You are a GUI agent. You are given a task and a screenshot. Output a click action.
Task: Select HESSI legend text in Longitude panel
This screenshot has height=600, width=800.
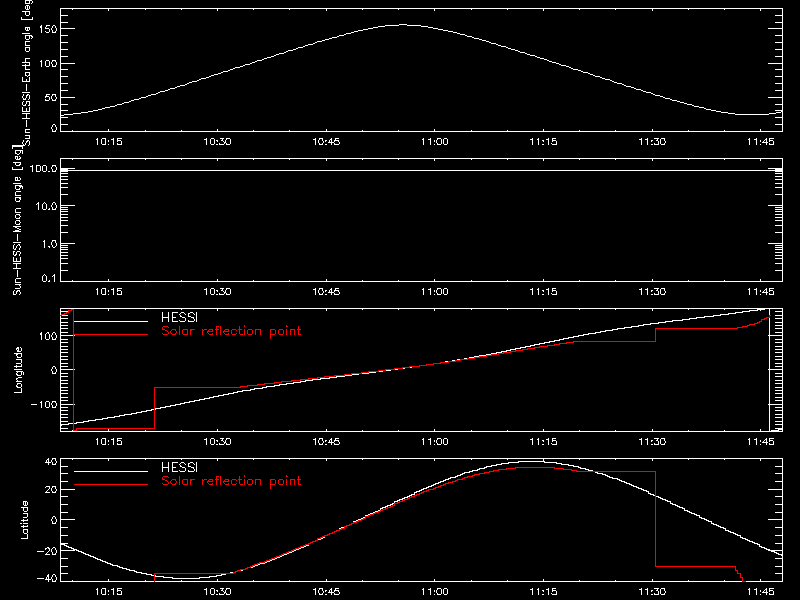click(x=179, y=318)
